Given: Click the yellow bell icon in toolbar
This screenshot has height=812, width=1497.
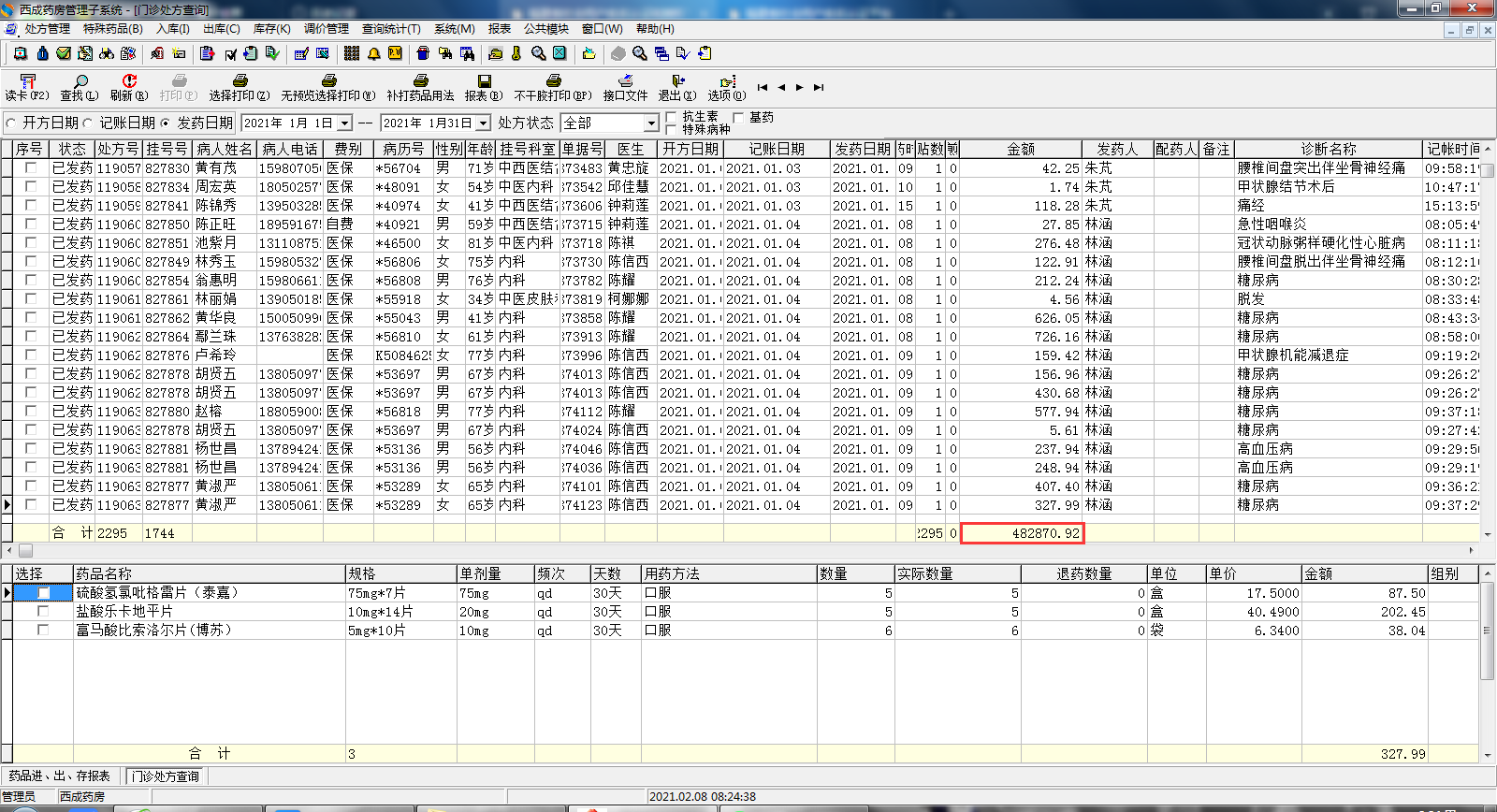Looking at the screenshot, I should pos(373,53).
